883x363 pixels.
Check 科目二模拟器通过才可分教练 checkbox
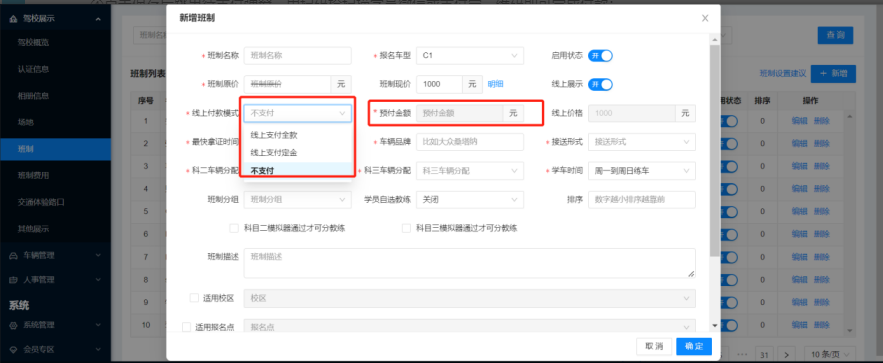click(234, 228)
